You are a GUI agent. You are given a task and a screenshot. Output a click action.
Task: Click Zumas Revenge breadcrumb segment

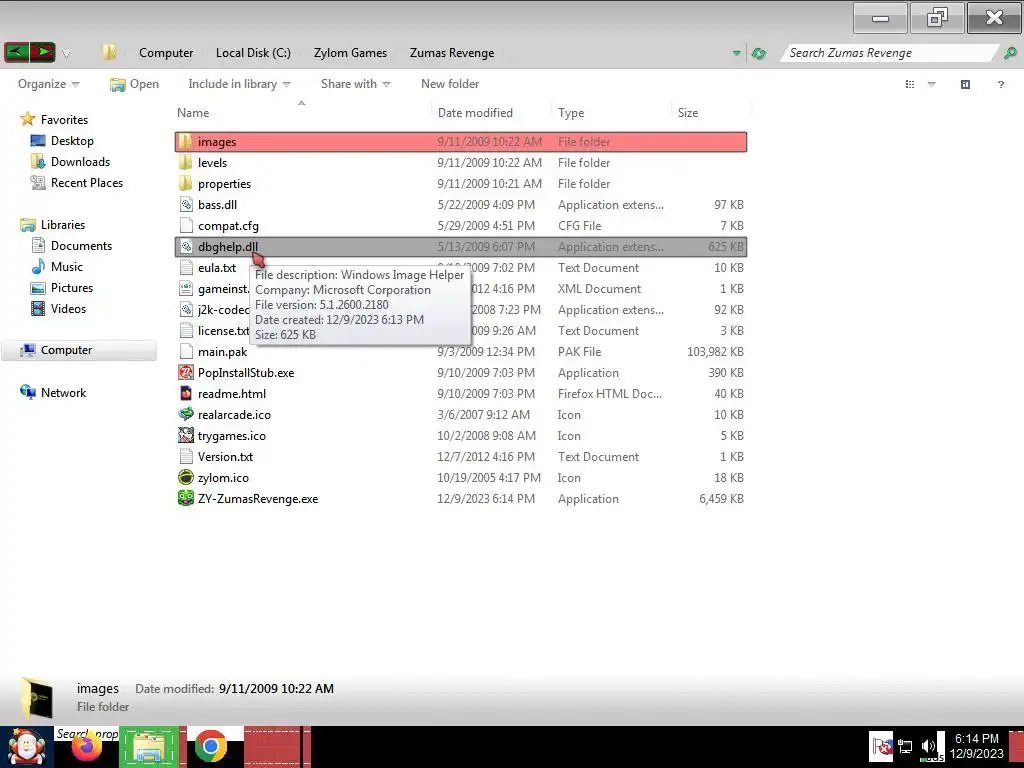[452, 53]
